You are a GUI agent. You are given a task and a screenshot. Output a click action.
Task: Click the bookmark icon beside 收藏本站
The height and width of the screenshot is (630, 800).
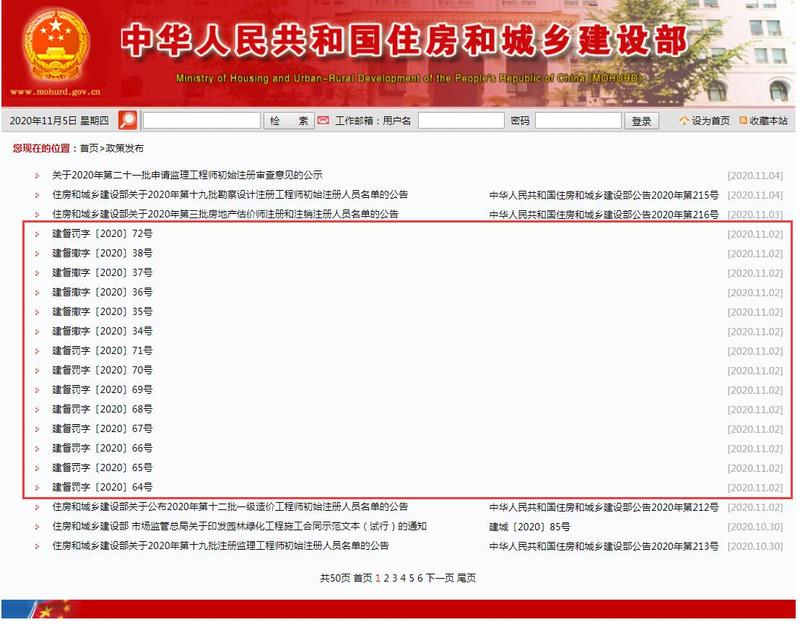click(743, 120)
